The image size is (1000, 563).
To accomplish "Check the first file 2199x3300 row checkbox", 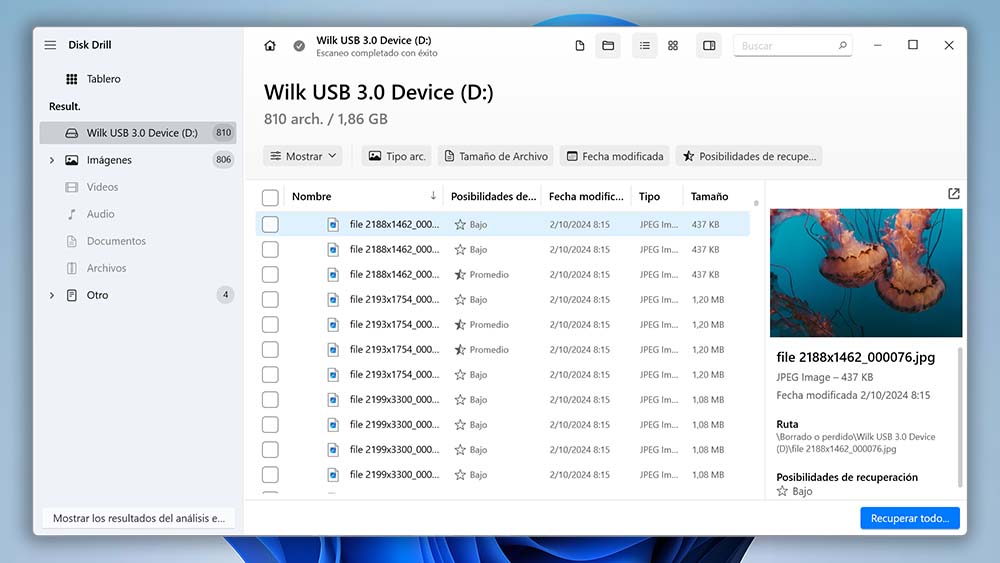I will click(x=270, y=400).
